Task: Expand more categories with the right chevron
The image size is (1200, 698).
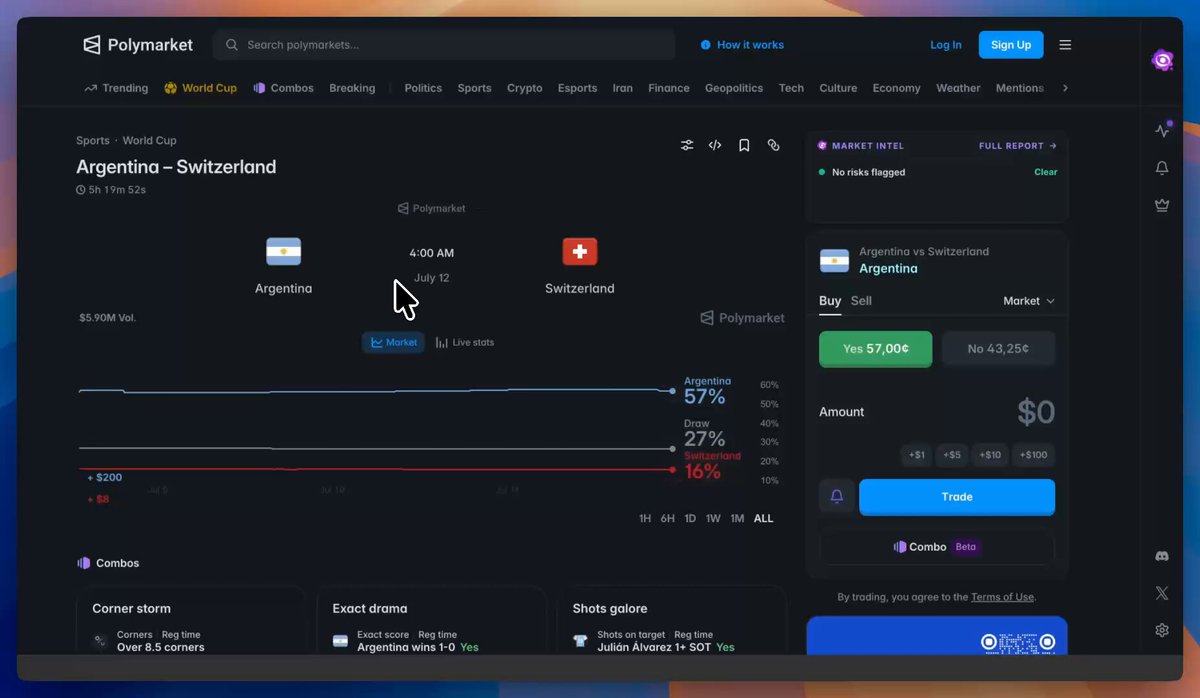Action: point(1065,88)
